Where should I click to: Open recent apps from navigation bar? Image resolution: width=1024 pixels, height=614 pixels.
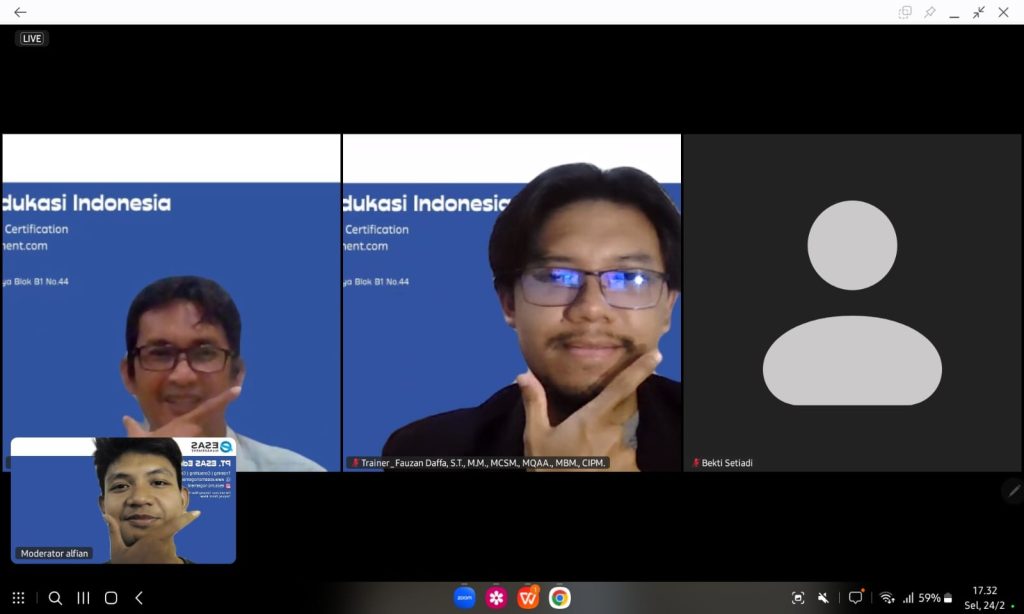(x=83, y=598)
